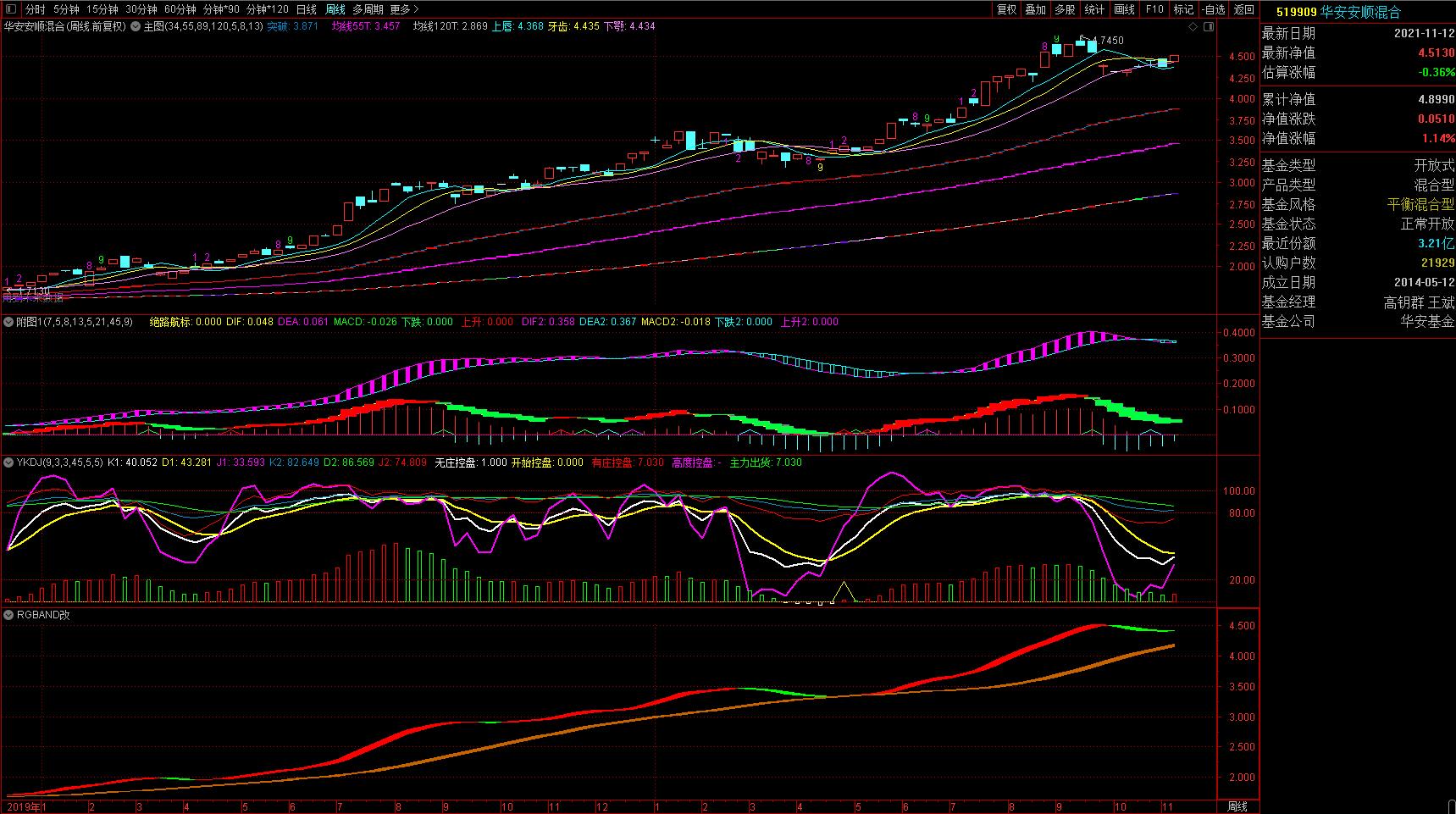
Task: Click chart title 华安安顺混合(周线.前复权)
Action: click(64, 26)
